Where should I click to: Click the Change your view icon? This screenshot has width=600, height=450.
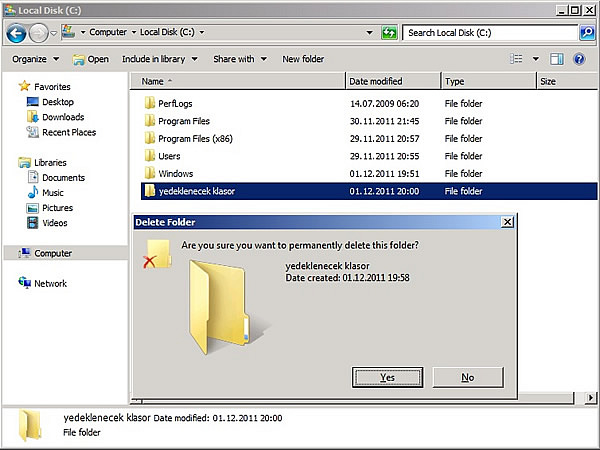tap(516, 59)
